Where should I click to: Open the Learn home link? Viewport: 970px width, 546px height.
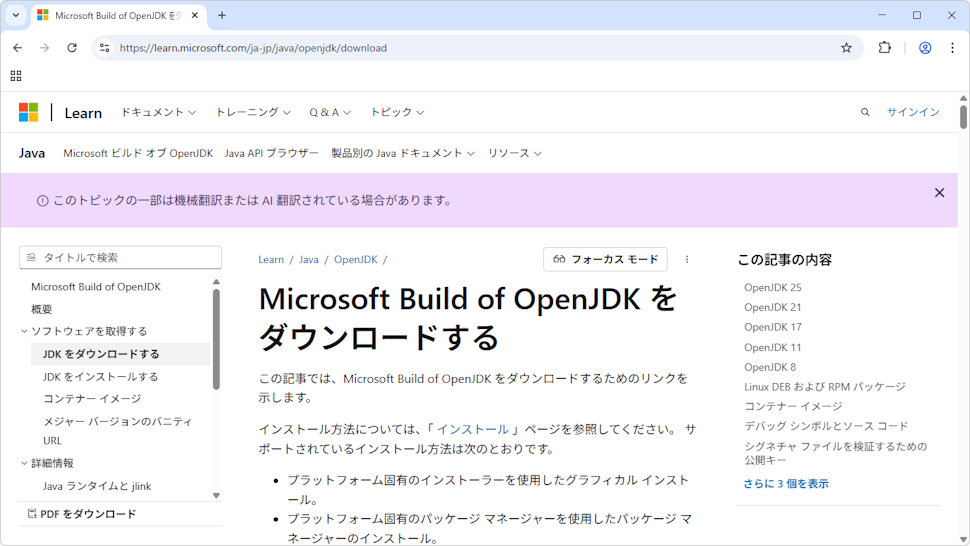(83, 113)
